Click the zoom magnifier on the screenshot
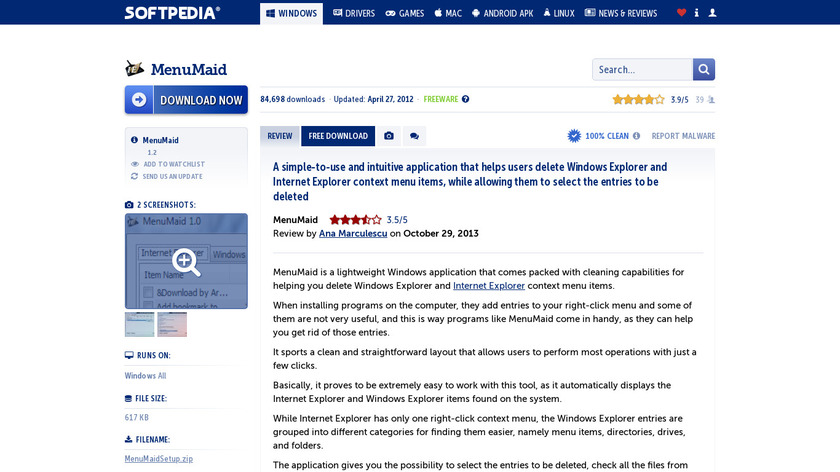 pyautogui.click(x=186, y=262)
